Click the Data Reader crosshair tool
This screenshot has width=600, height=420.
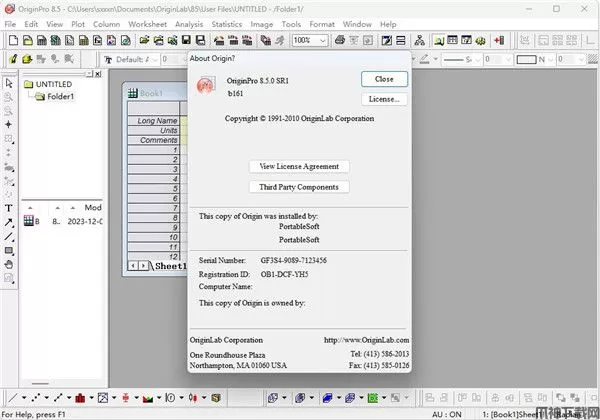coord(9,124)
